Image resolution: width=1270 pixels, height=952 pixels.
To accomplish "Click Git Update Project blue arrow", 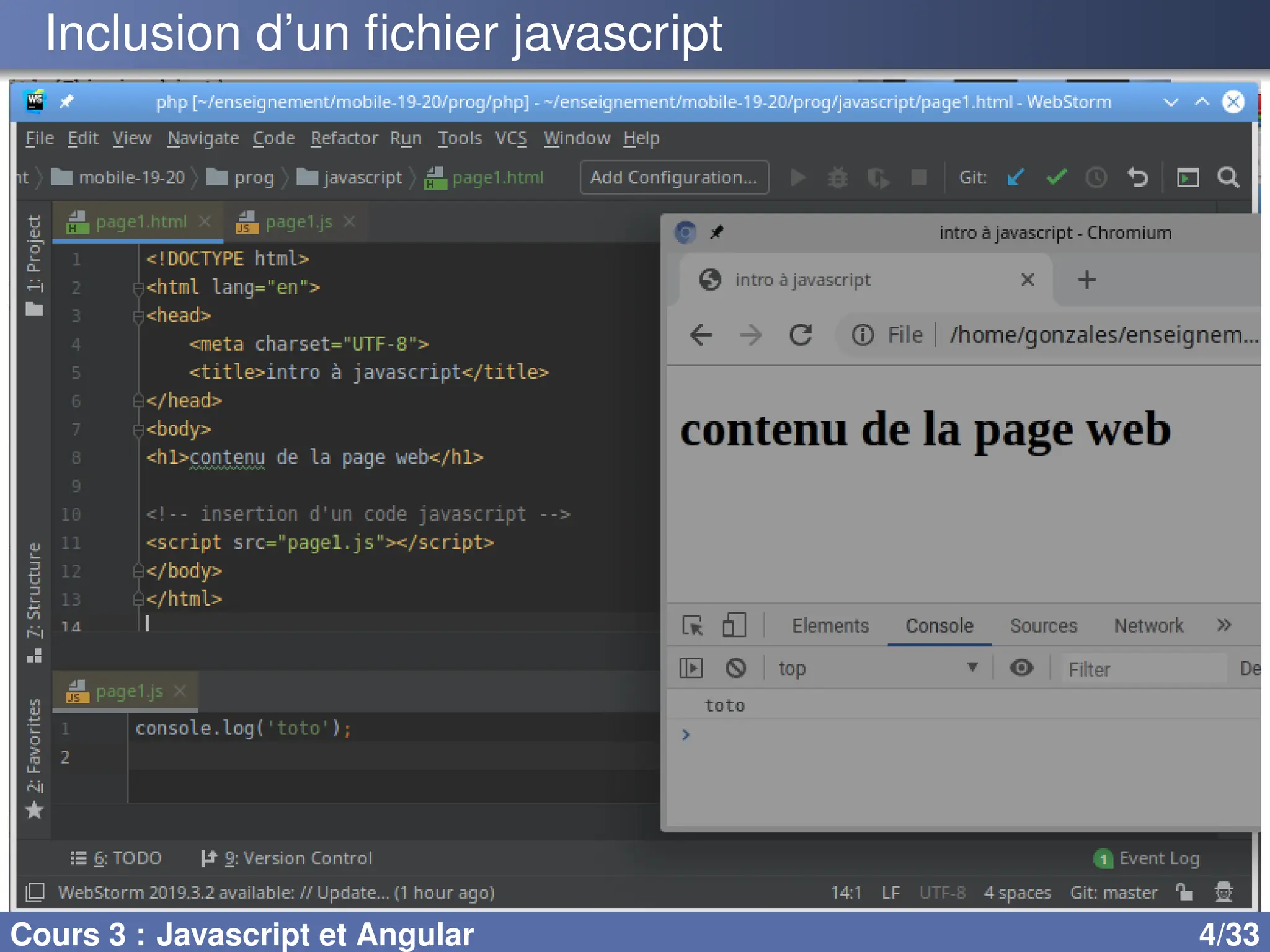I will pos(1016,178).
